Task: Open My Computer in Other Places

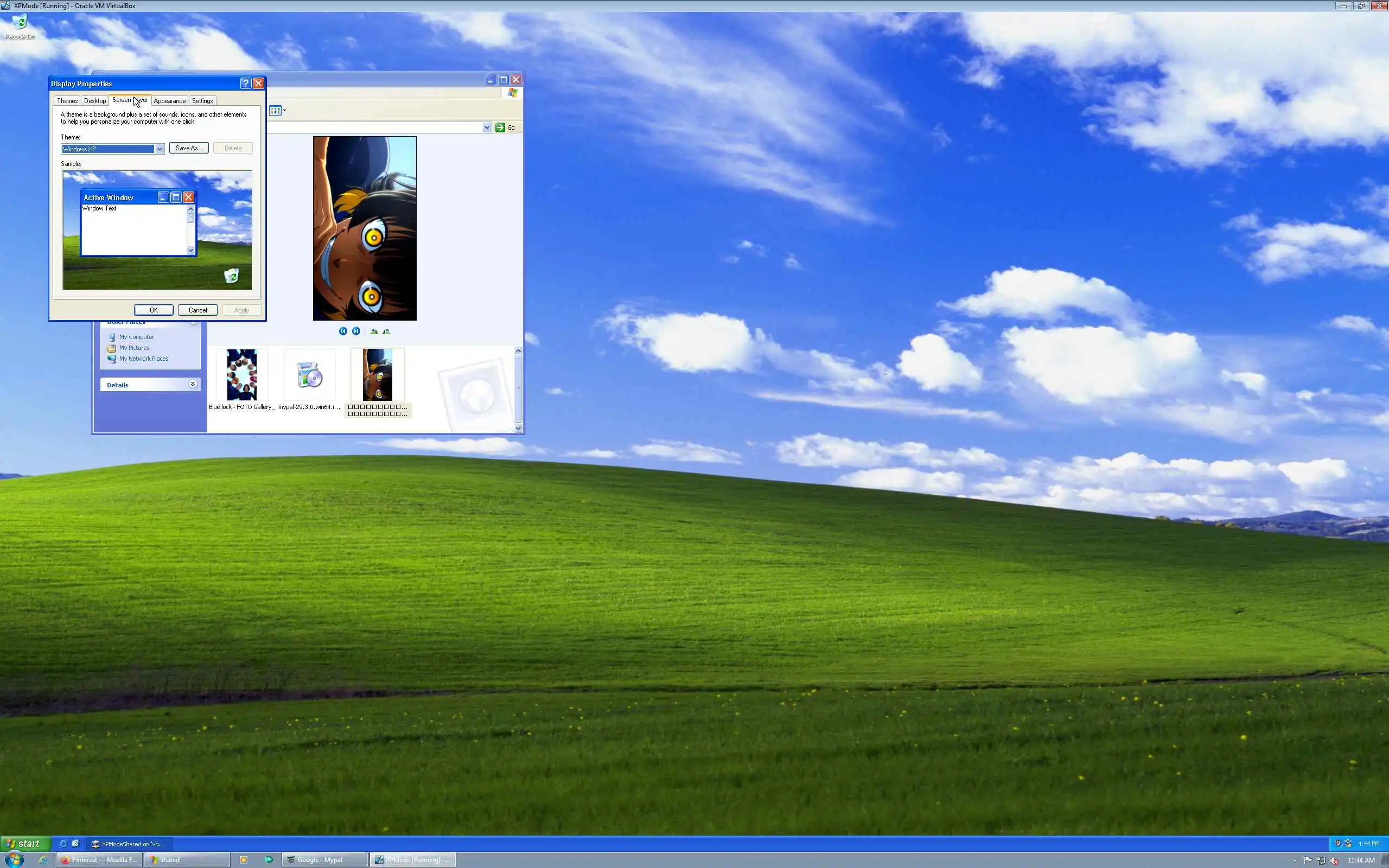Action: click(136, 337)
